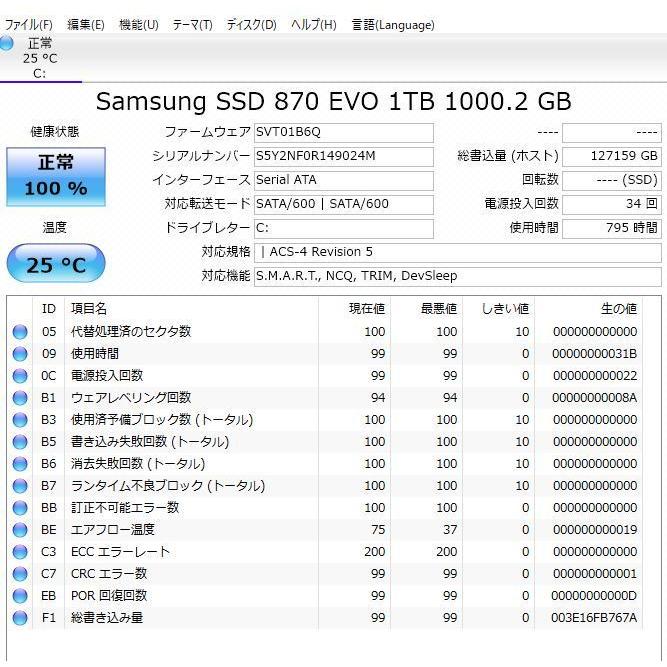Screen dimensions: 667x667
Task: Select the ECC エラーレート row
Action: [325, 552]
